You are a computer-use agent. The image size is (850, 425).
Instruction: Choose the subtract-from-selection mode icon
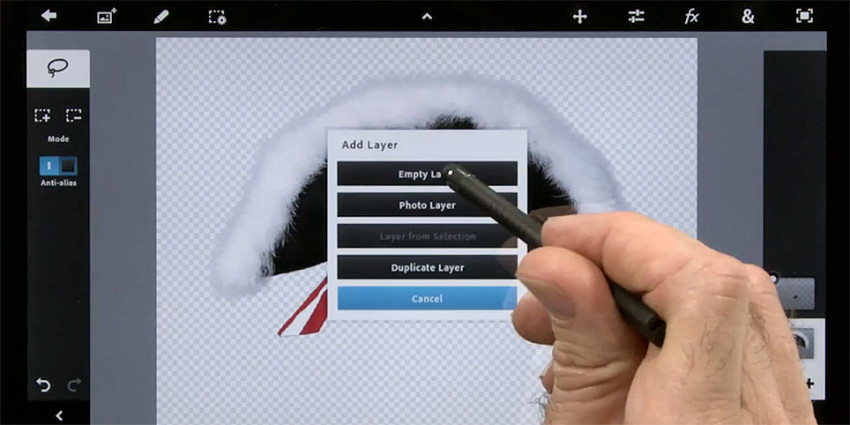coord(74,115)
